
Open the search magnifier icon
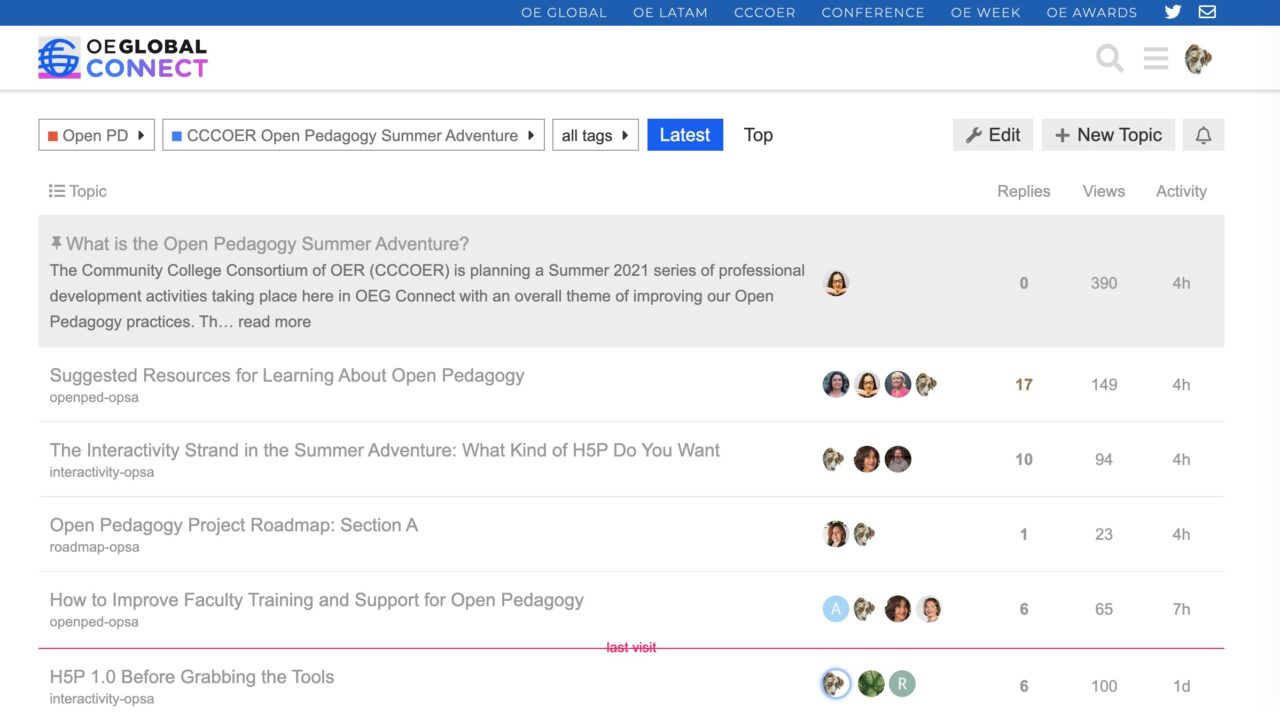tap(1110, 59)
